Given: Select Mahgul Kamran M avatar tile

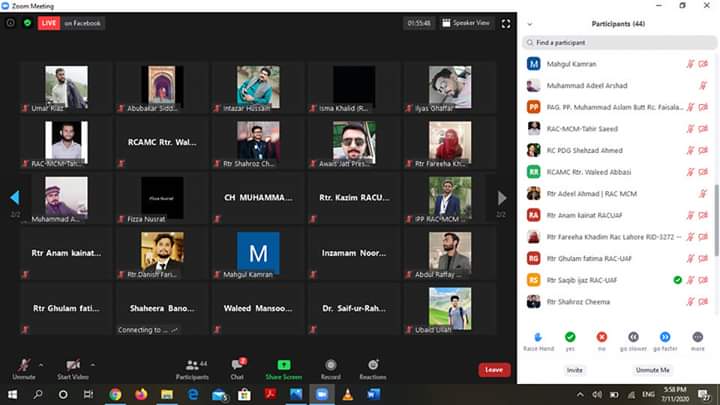Looking at the screenshot, I should 258,253.
